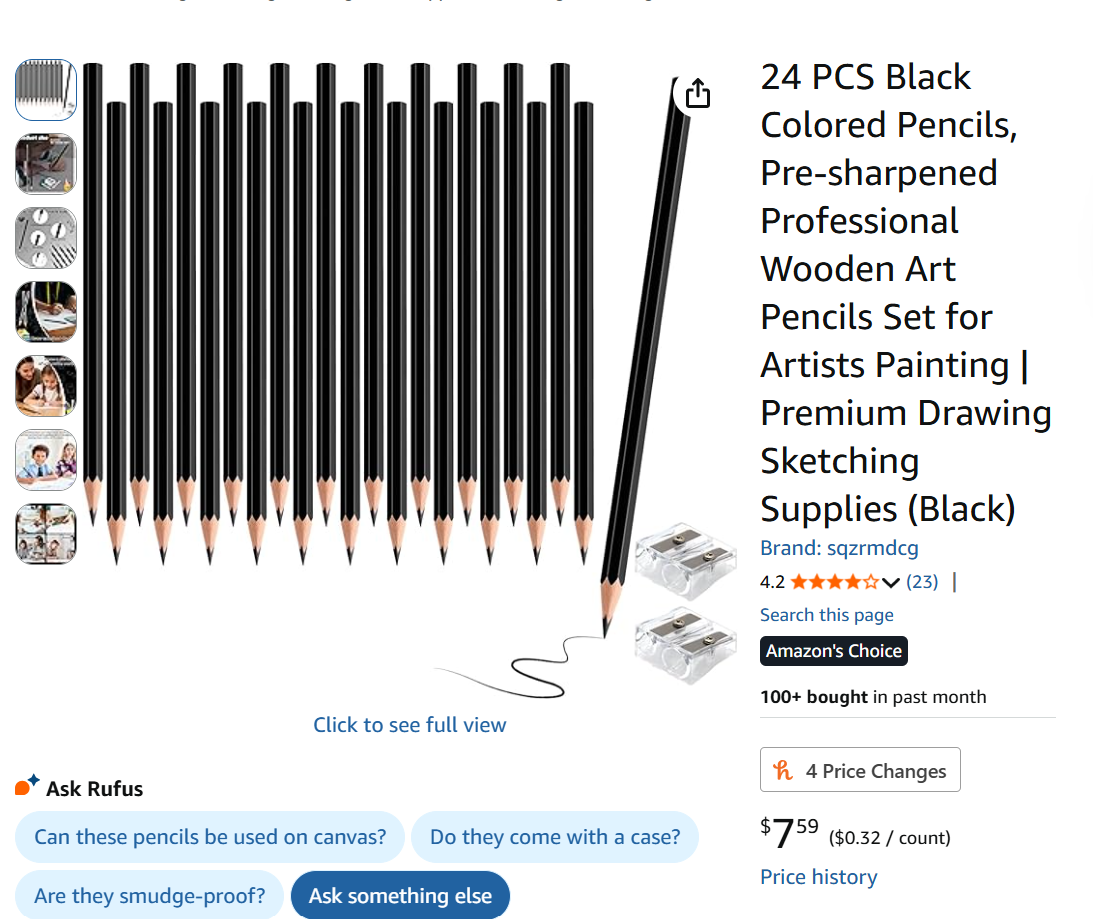Select the sixth product thumbnail

pyautogui.click(x=46, y=460)
